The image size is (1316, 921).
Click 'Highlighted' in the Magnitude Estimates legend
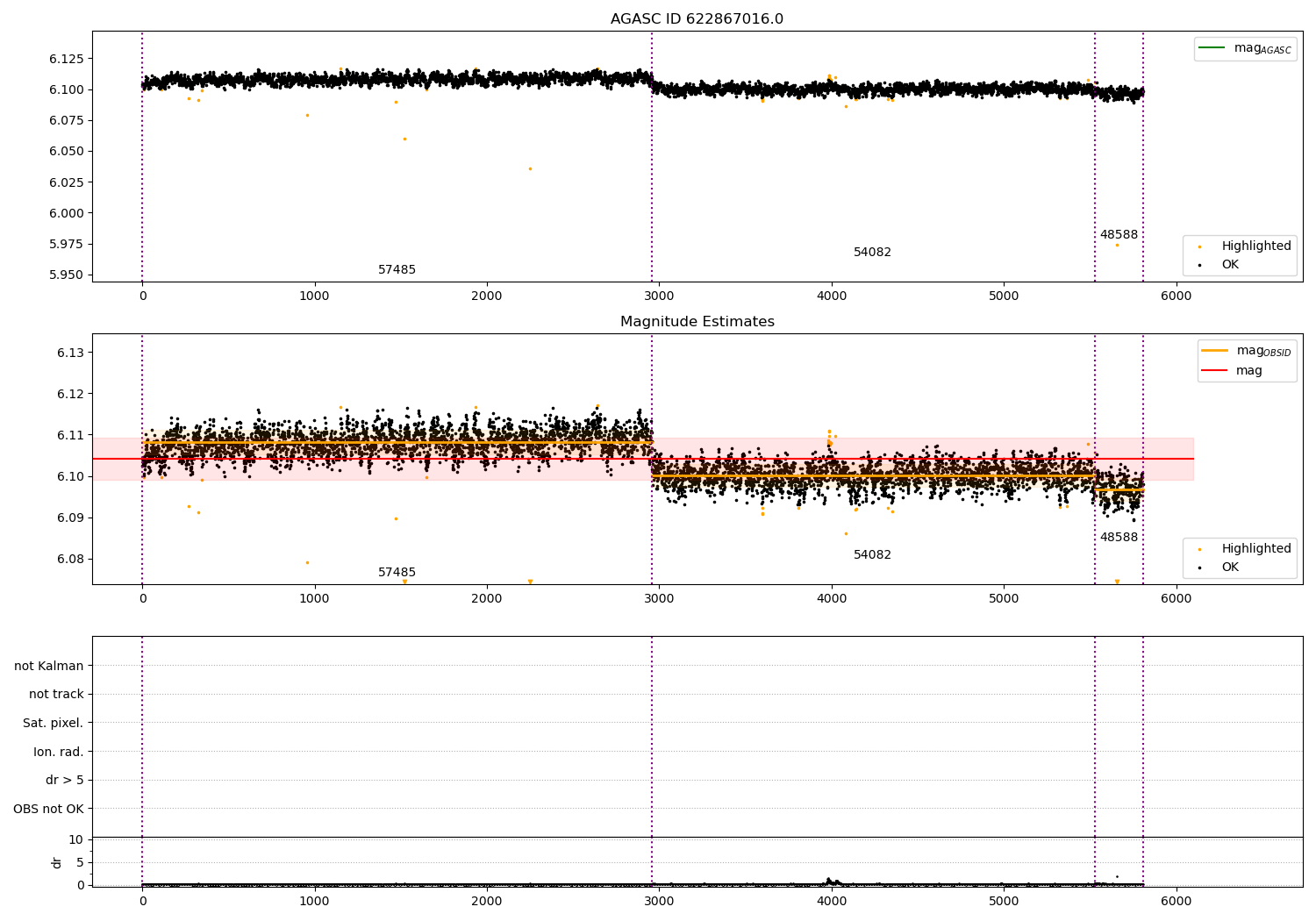1245,549
